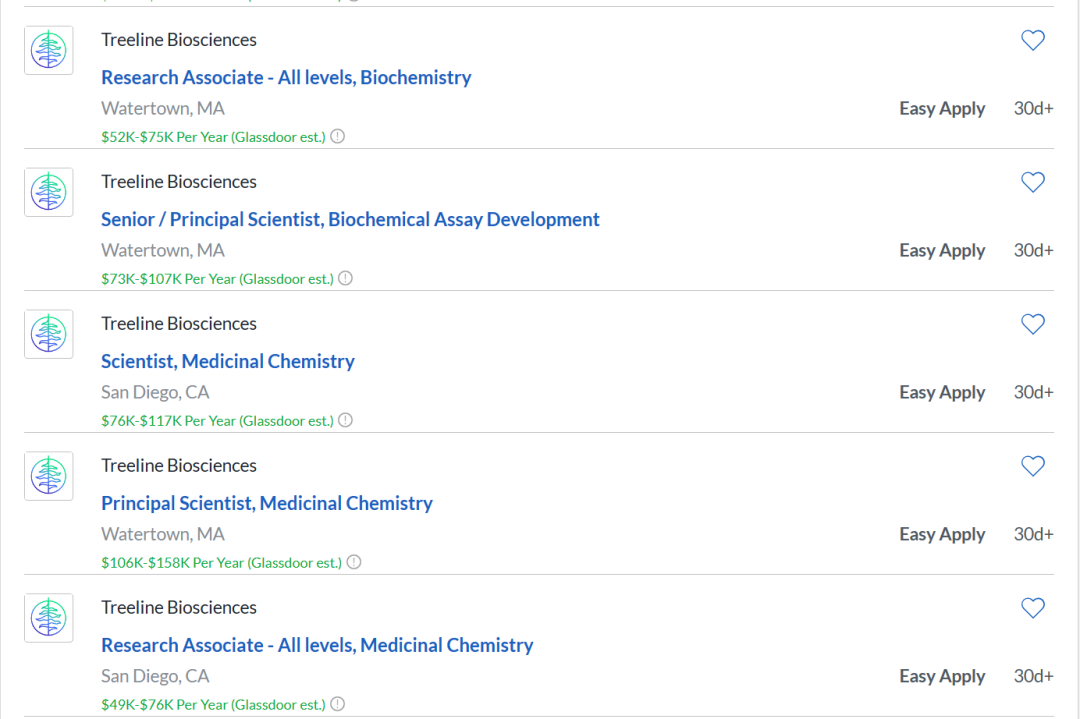Open Scientist, Medicinal Chemistry job posting
Image resolution: width=1080 pixels, height=719 pixels.
click(x=228, y=362)
